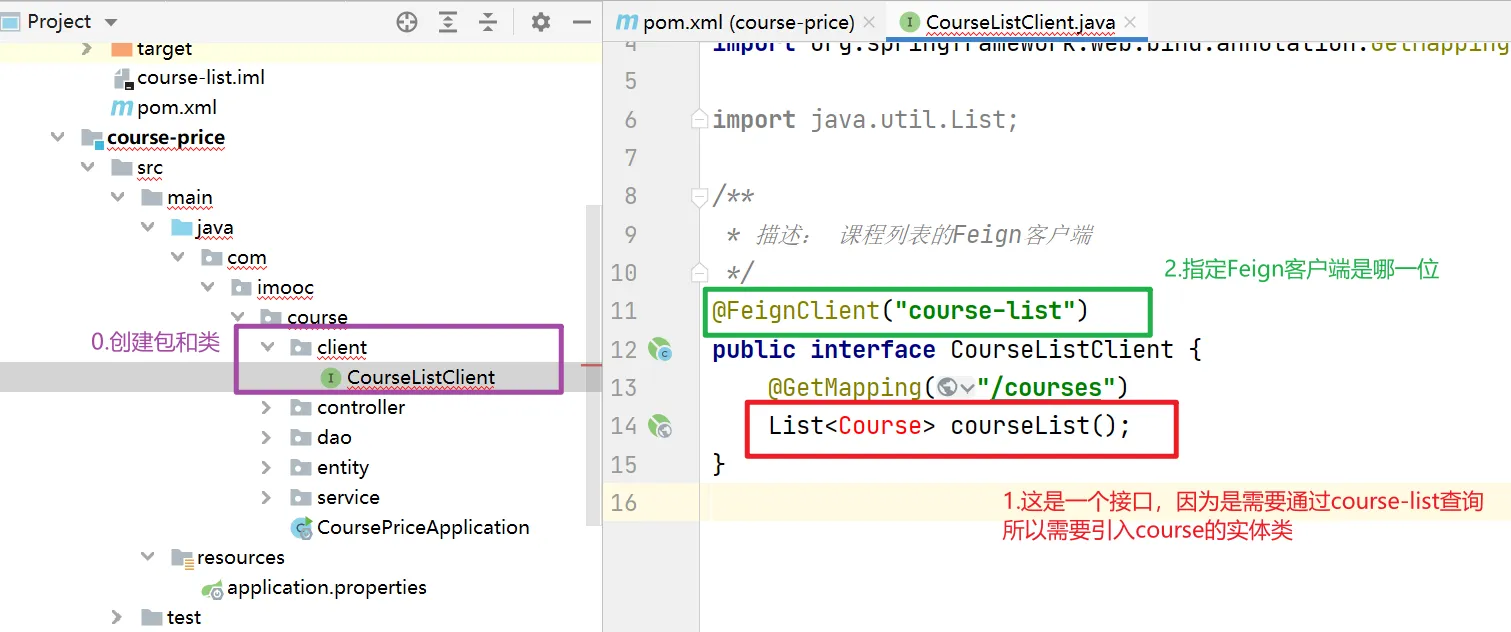Image resolution: width=1511 pixels, height=632 pixels.
Task: Click the Expand All icon in Project toolbar
Action: (448, 22)
